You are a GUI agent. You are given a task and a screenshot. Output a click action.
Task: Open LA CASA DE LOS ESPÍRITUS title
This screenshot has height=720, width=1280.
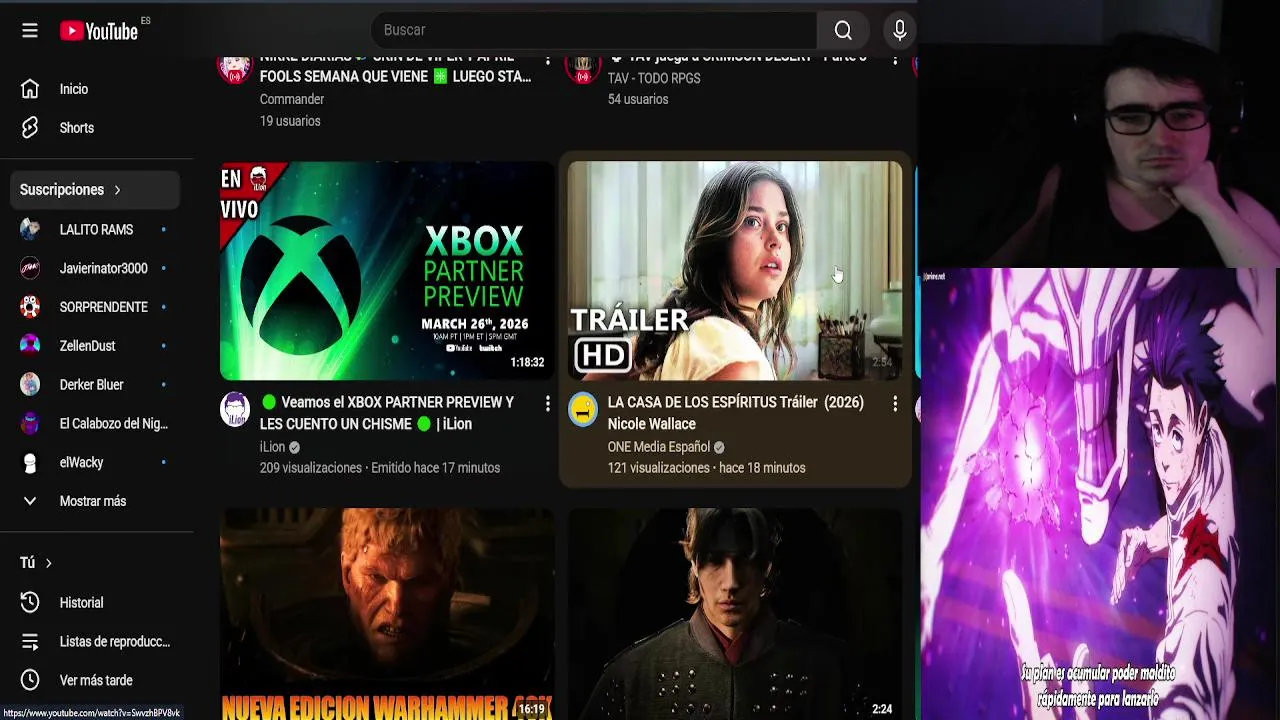click(x=736, y=413)
